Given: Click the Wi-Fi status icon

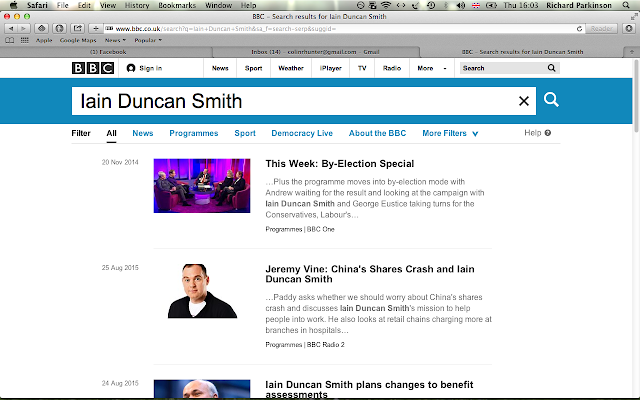Looking at the screenshot, I should point(386,5).
